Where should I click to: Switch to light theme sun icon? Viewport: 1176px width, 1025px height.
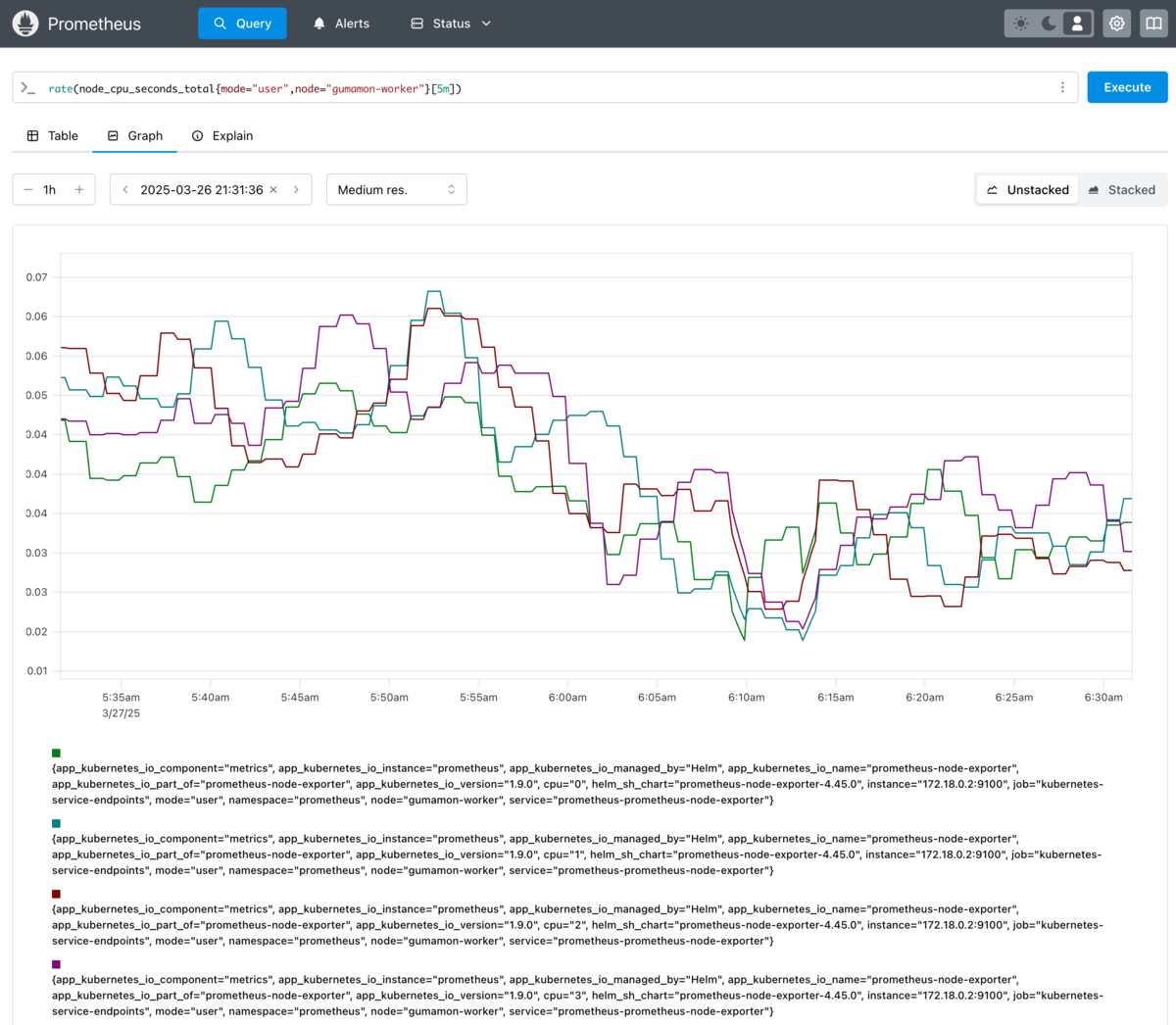pos(1021,24)
